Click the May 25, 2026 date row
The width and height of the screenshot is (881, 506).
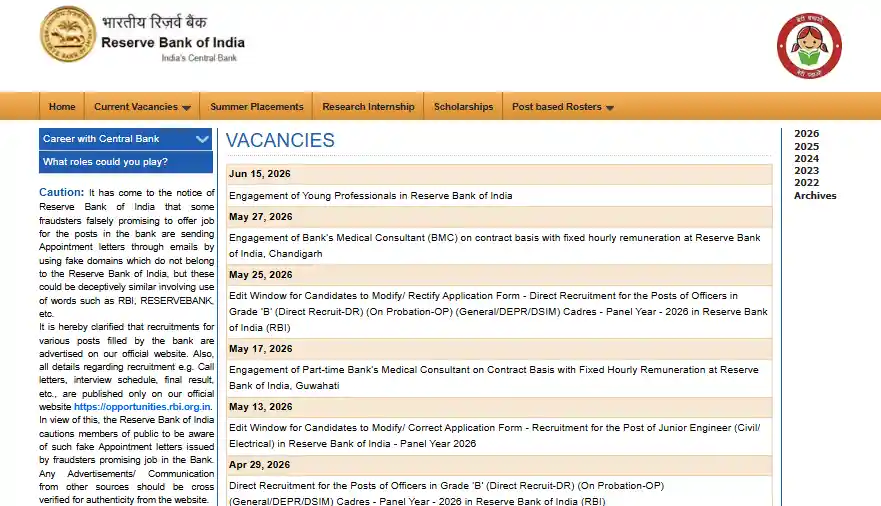click(499, 275)
